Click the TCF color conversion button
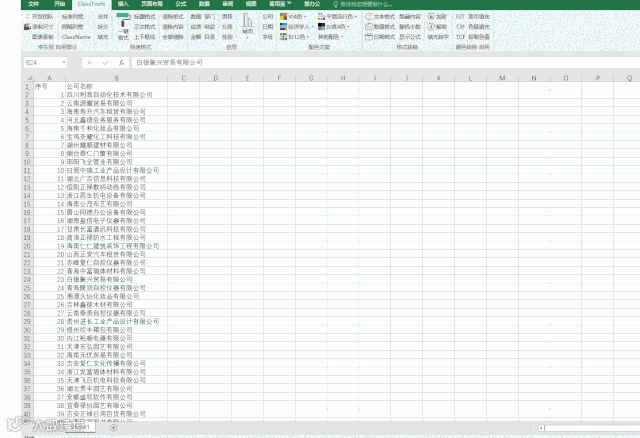Screen dimensions: 640x438 pyautogui.click(x=473, y=37)
